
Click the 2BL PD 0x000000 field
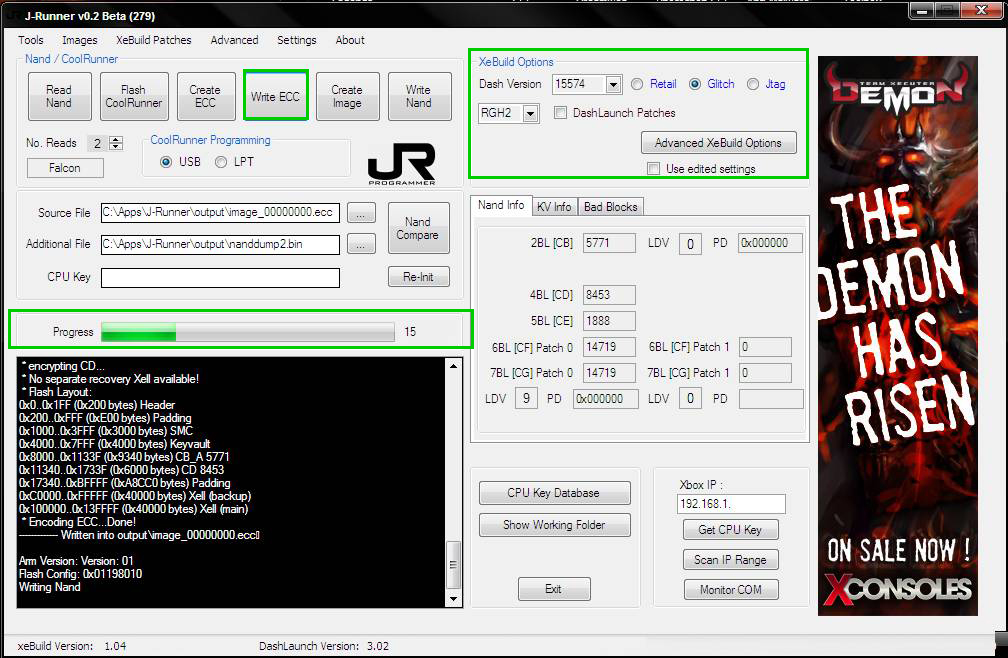[770, 243]
